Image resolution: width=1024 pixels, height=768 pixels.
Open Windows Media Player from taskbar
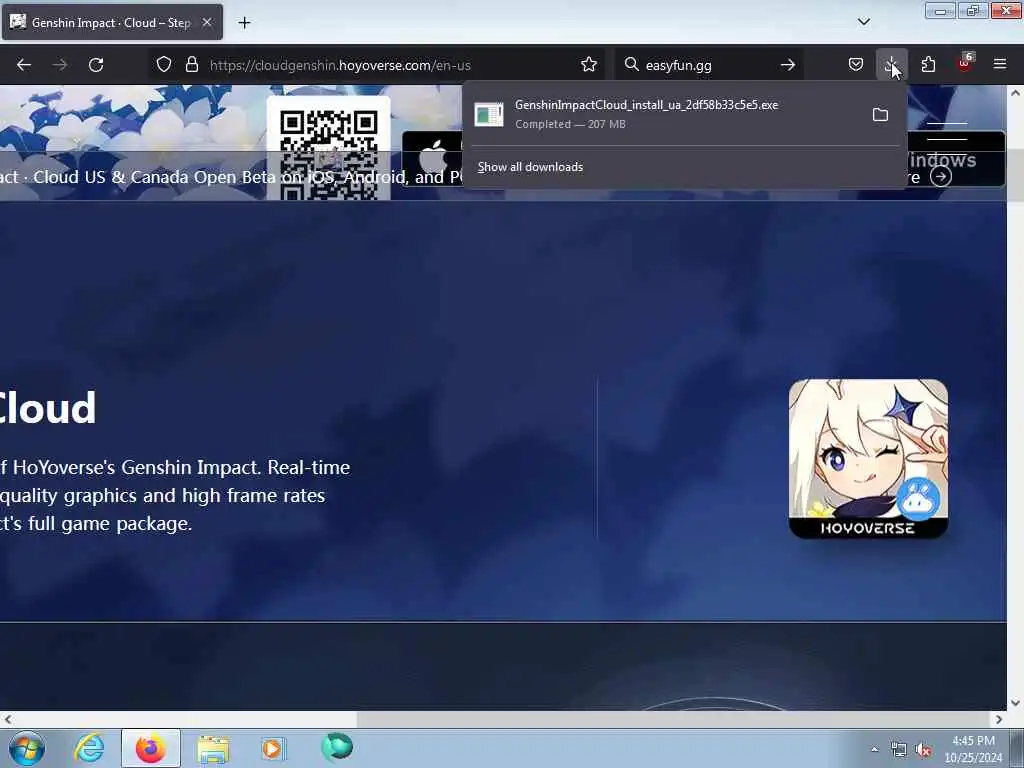click(273, 748)
